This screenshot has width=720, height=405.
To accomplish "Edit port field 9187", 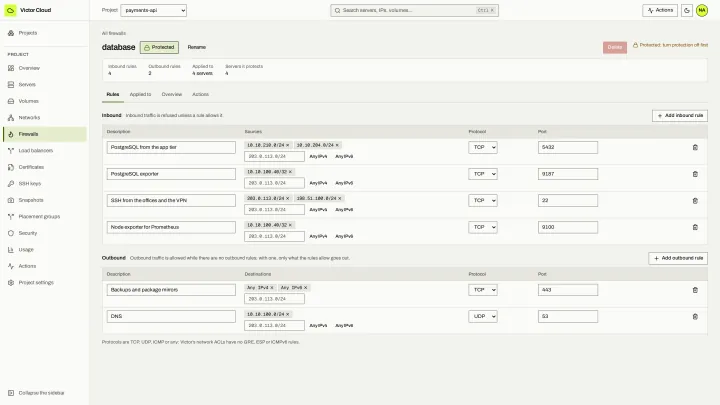I will pos(568,174).
